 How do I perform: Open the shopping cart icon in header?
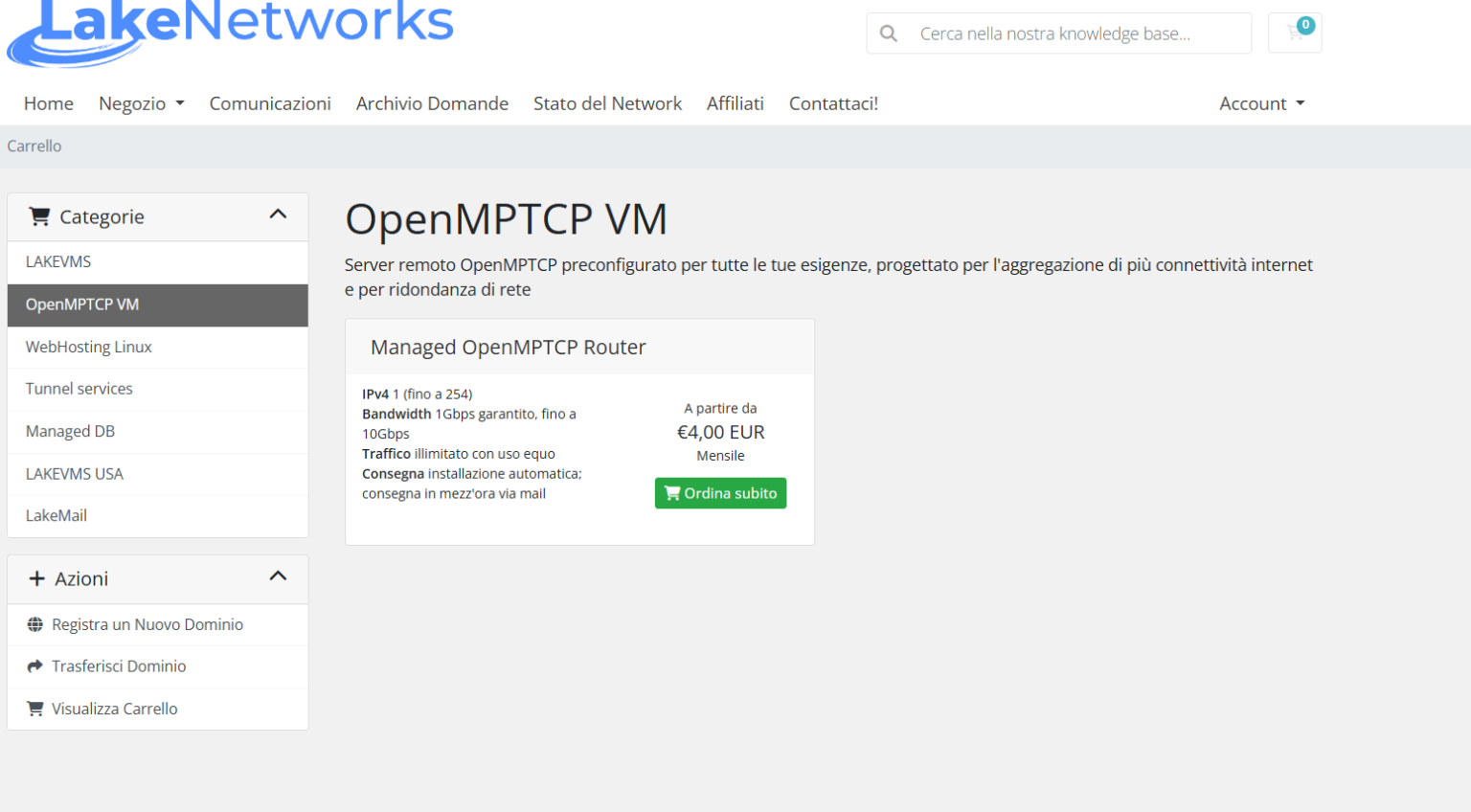pos(1295,33)
